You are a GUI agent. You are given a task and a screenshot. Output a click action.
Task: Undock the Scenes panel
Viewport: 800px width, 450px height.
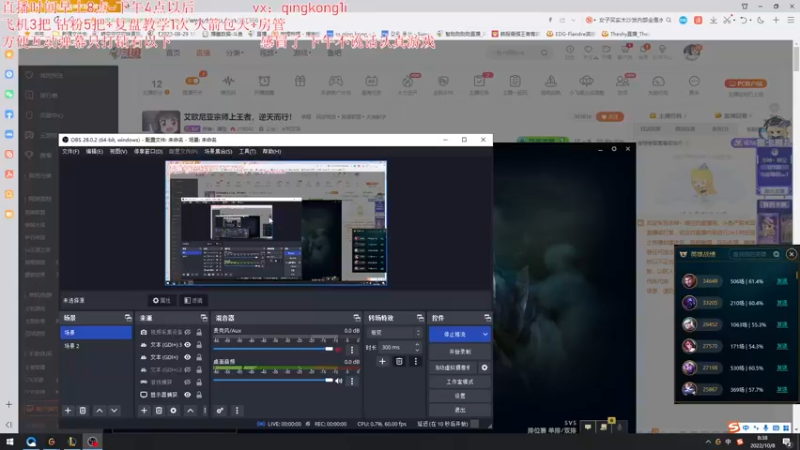click(x=128, y=318)
